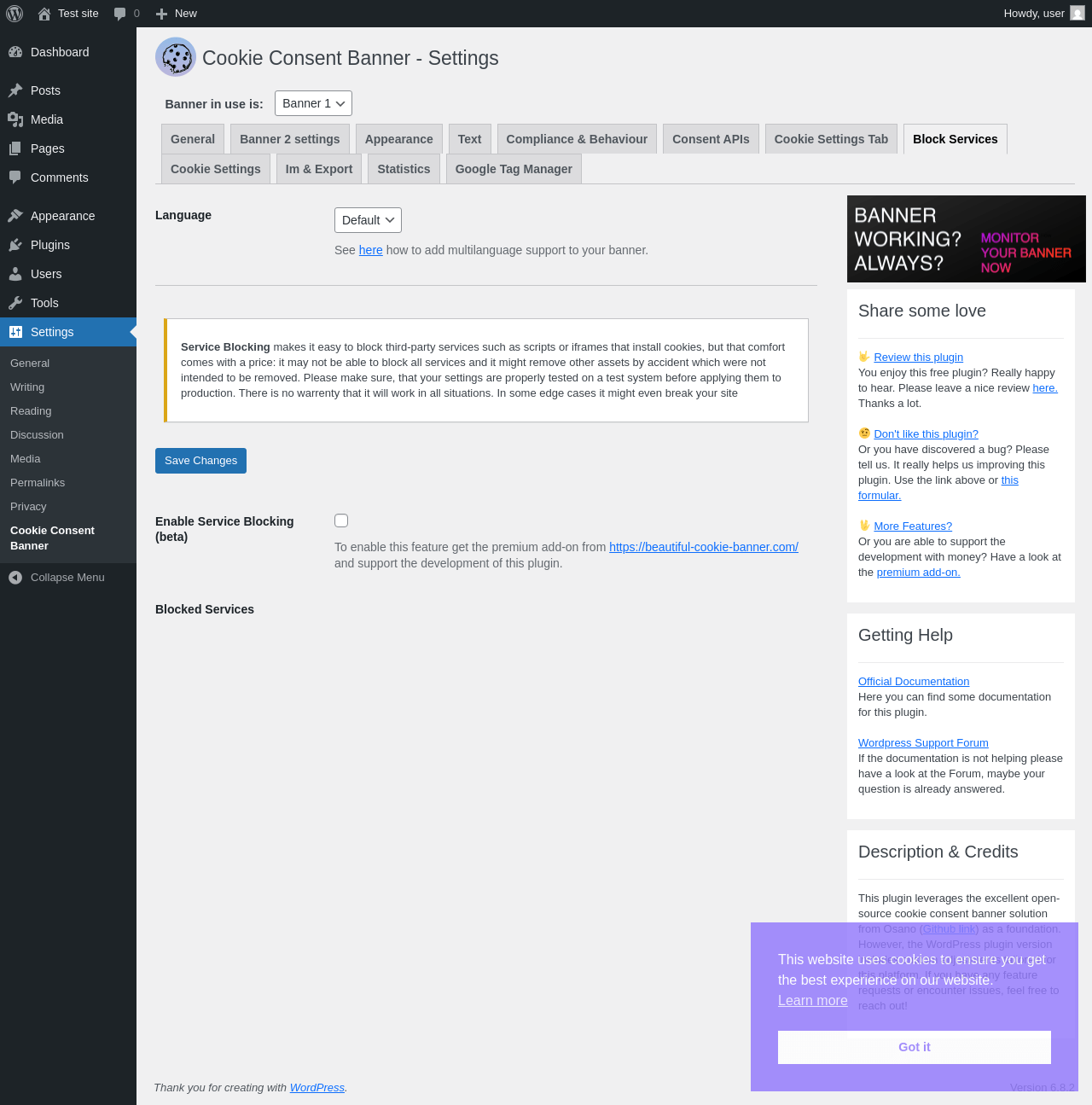This screenshot has height=1105, width=1092.
Task: Click the Posts pin icon
Action: [x=15, y=90]
